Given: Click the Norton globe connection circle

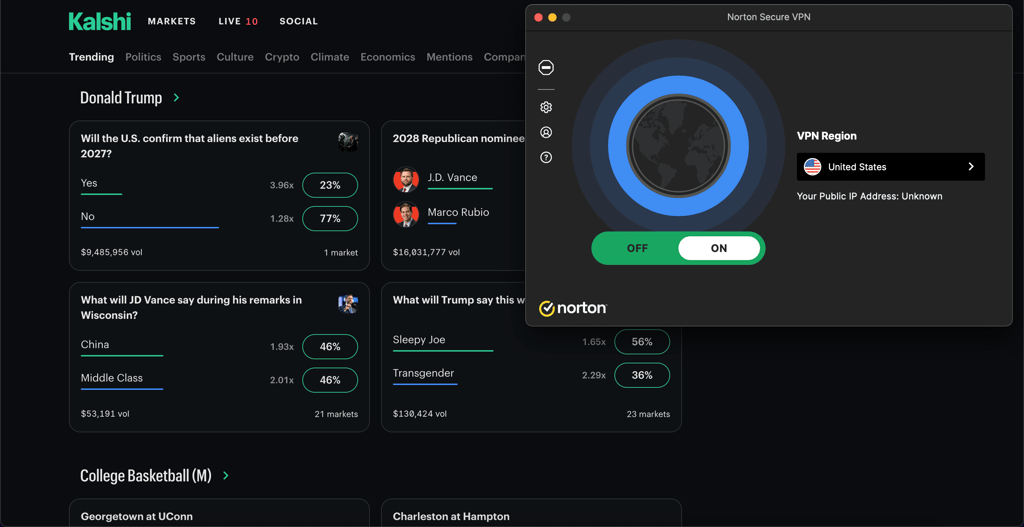Looking at the screenshot, I should point(678,146).
